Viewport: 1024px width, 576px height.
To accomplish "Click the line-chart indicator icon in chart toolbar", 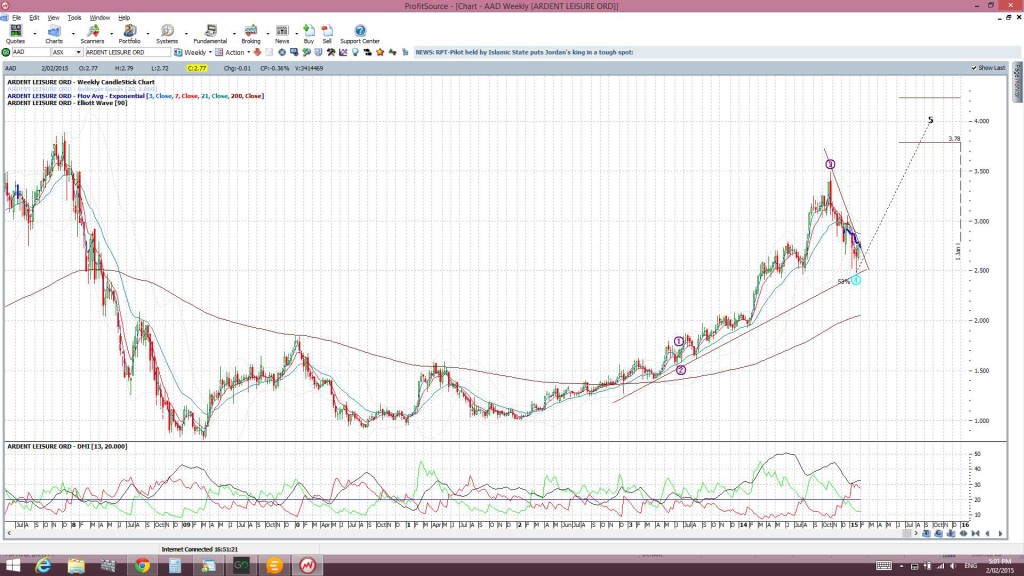I will point(343,52).
